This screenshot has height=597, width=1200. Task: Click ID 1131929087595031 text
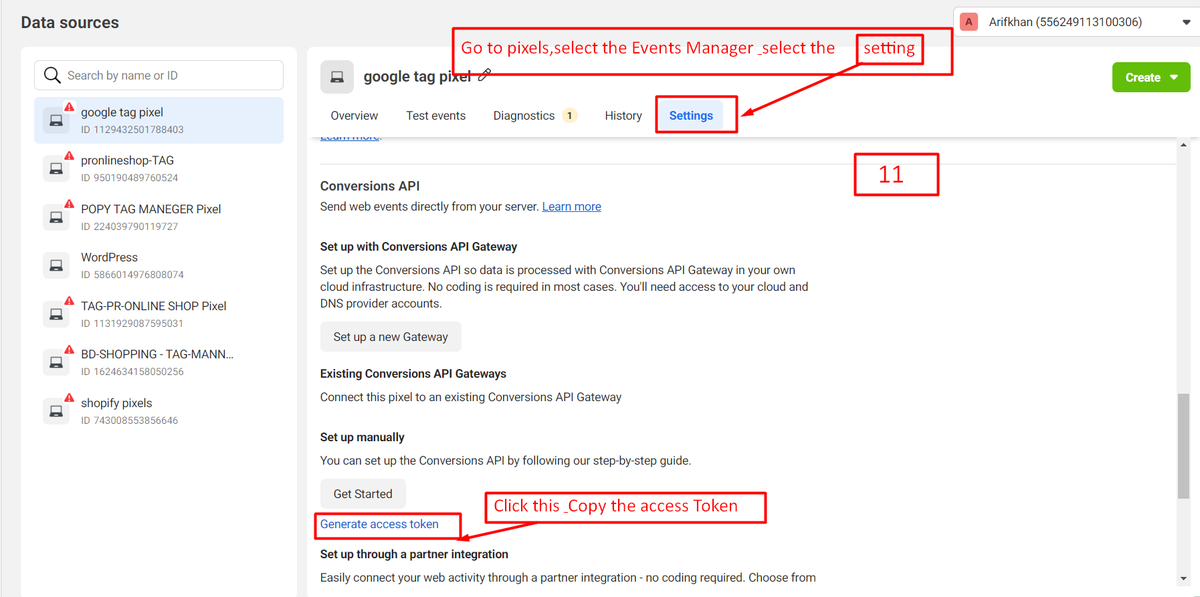click(132, 324)
